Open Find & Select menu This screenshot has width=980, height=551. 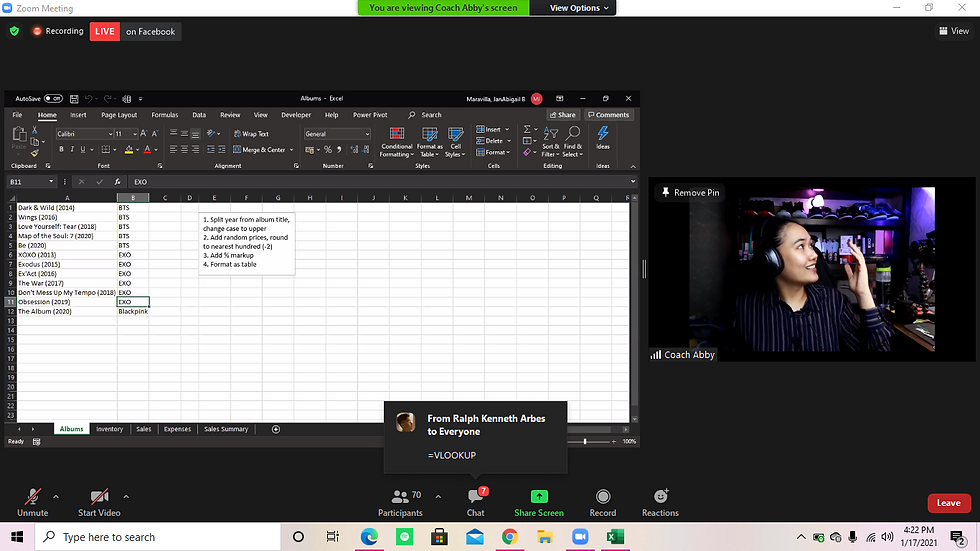(572, 142)
